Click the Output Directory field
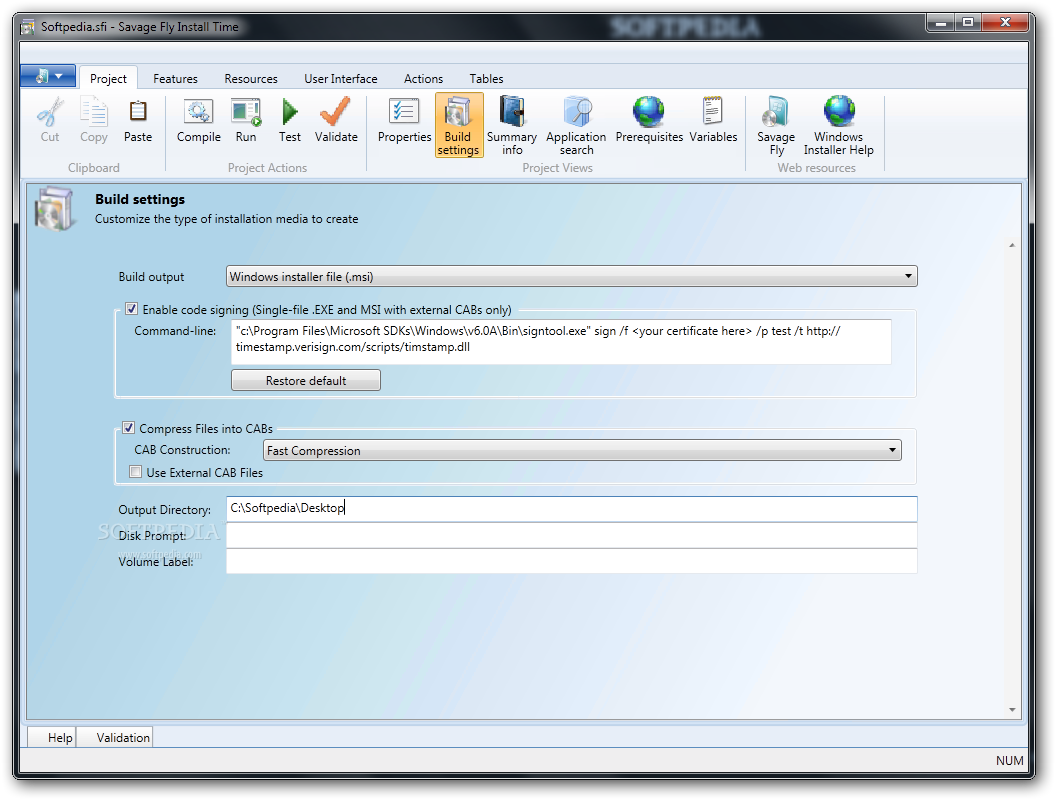 click(572, 509)
